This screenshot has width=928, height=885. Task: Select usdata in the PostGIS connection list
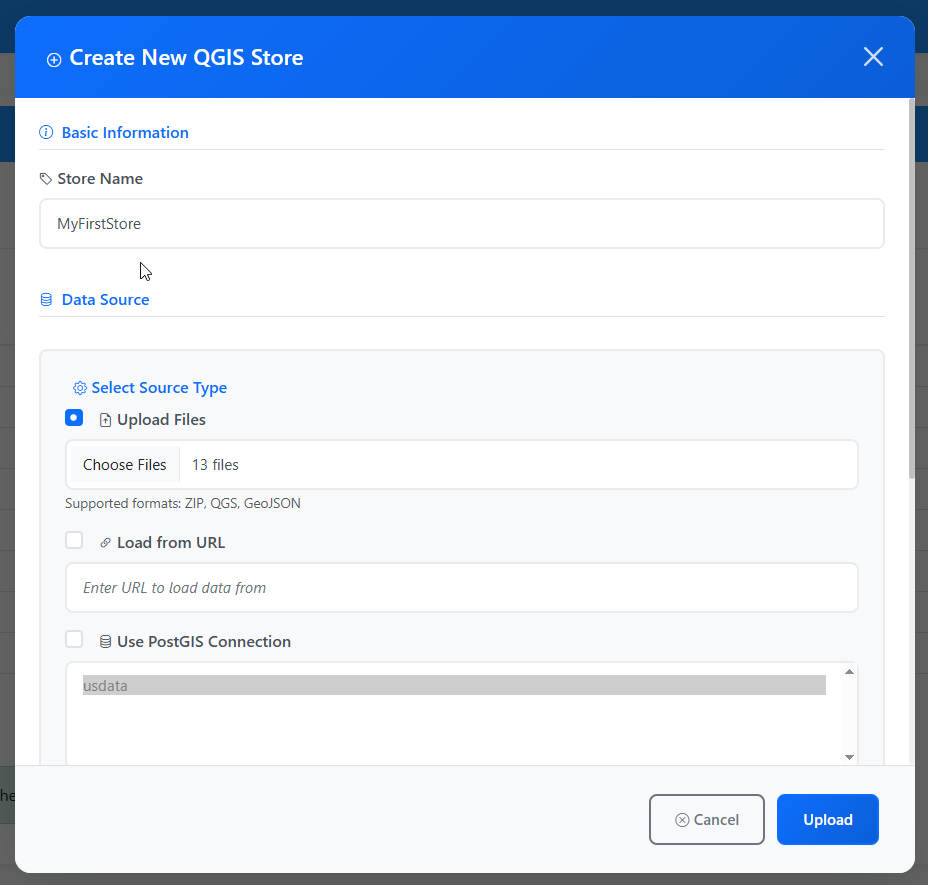[454, 686]
